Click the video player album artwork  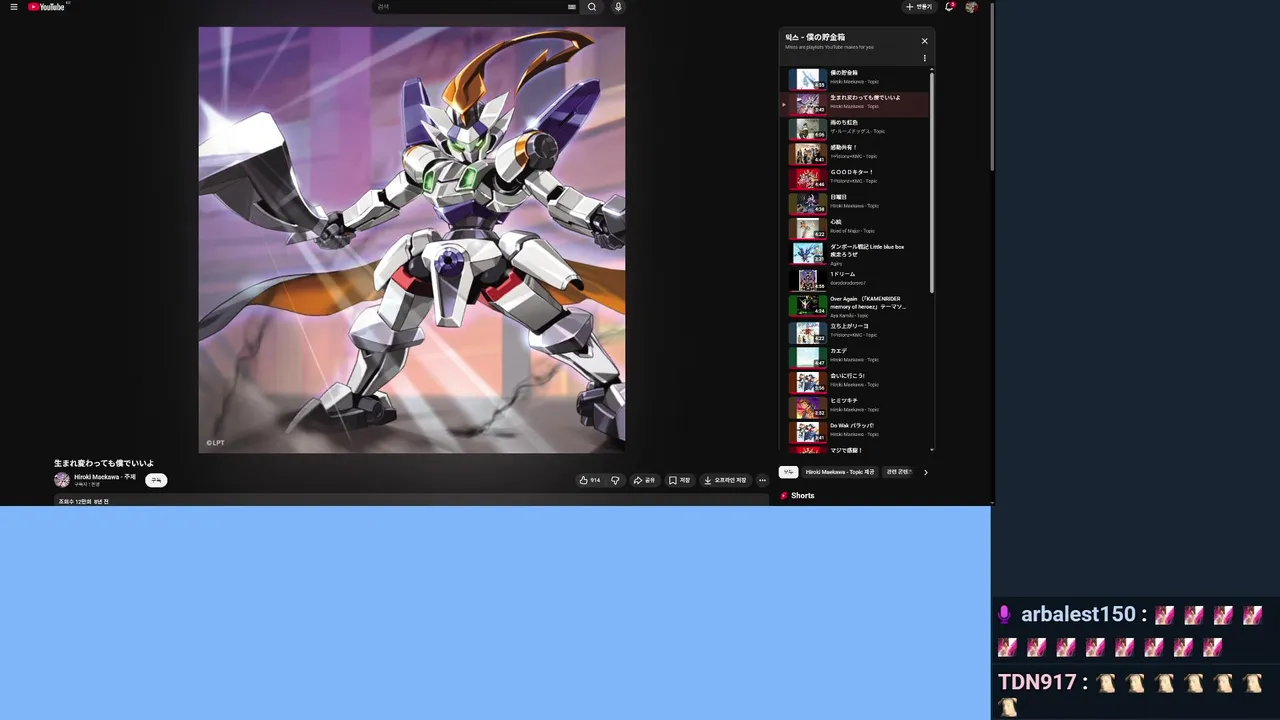pyautogui.click(x=411, y=240)
